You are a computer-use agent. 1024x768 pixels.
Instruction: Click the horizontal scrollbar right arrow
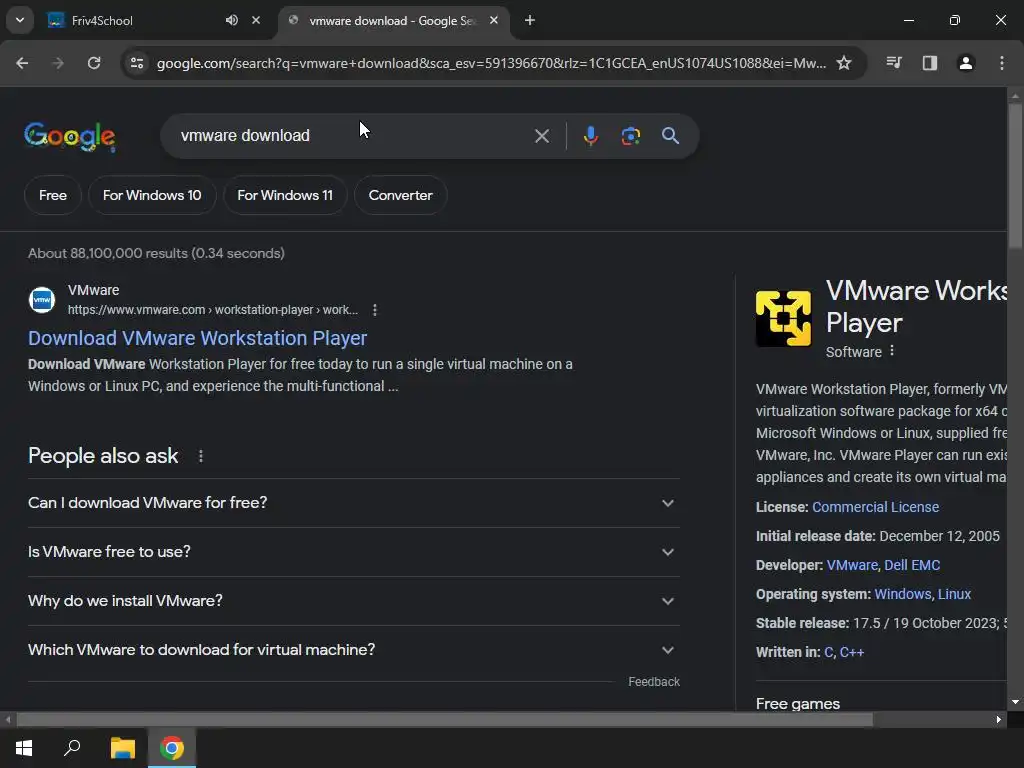pos(999,720)
